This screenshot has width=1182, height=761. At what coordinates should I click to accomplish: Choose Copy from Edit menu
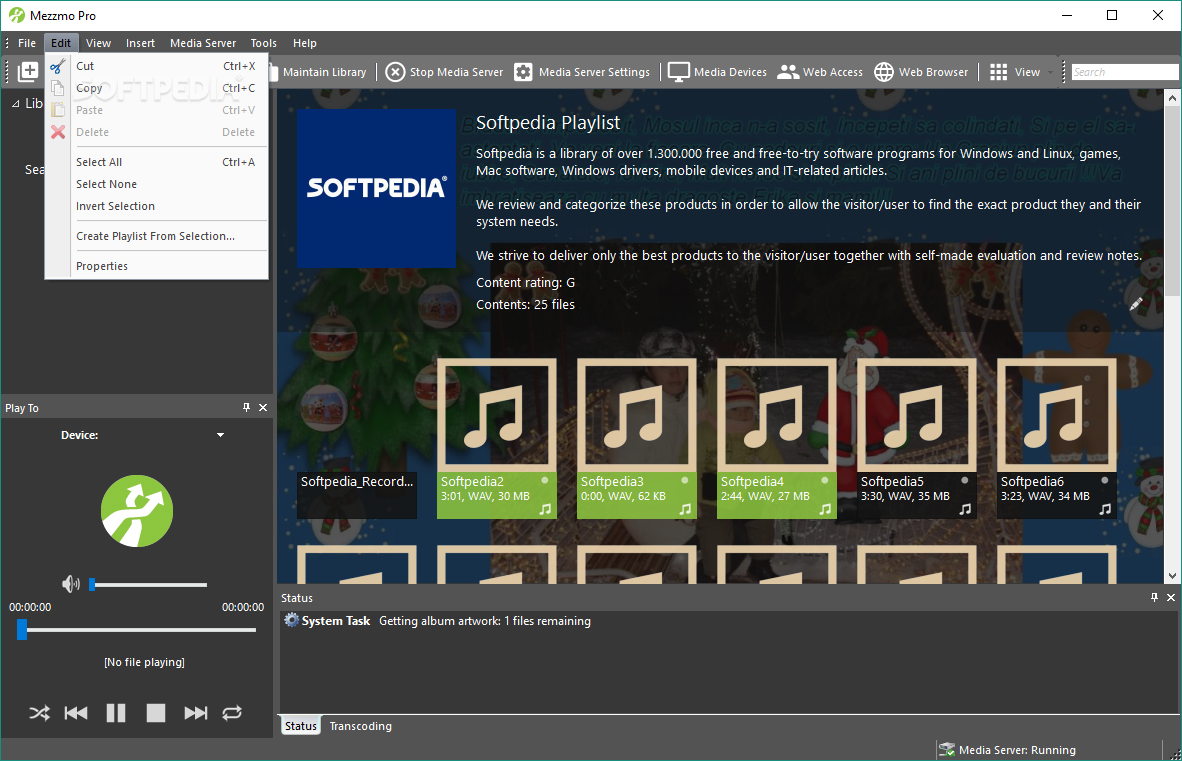pos(156,88)
